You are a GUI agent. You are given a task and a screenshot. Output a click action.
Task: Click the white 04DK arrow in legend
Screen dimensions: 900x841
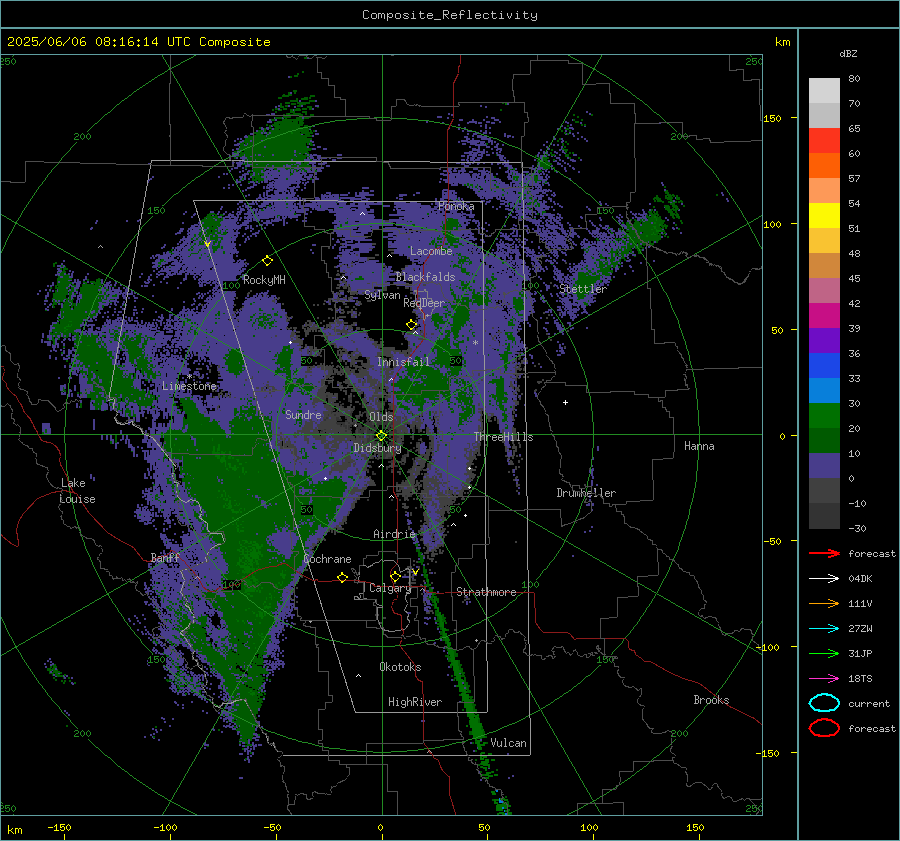824,579
